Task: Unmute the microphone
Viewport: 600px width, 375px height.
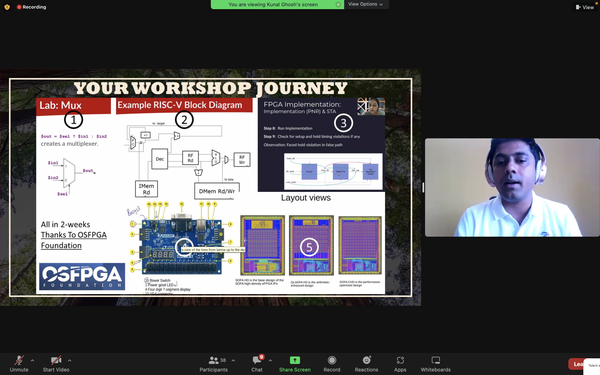Action: click(19, 364)
